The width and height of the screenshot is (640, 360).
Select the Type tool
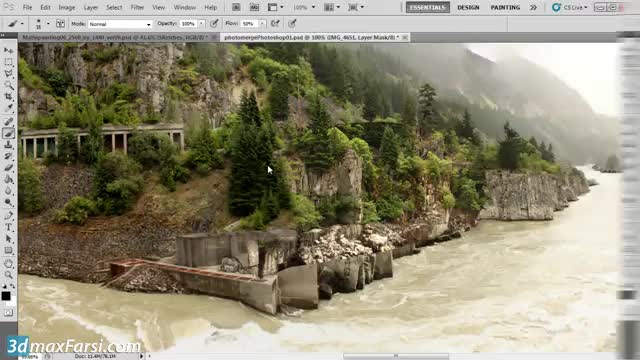(x=8, y=227)
